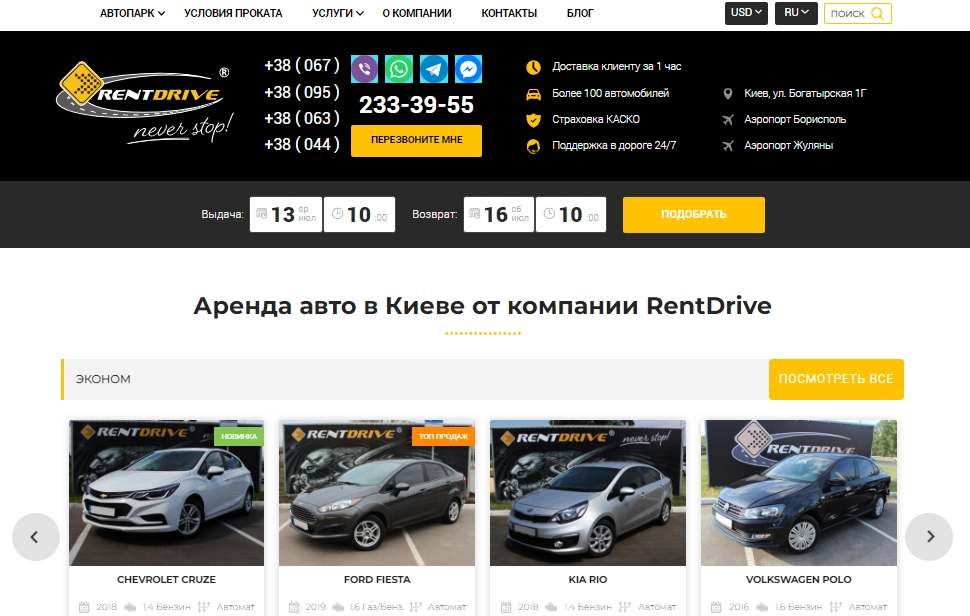This screenshot has width=970, height=616.
Task: Open WhatsApp chat icon
Action: click(x=399, y=69)
